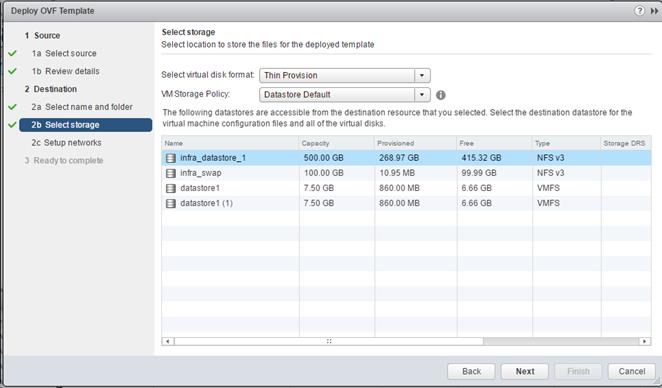
Task: Click the info icon beside VM Storage Policy
Action: coord(440,95)
